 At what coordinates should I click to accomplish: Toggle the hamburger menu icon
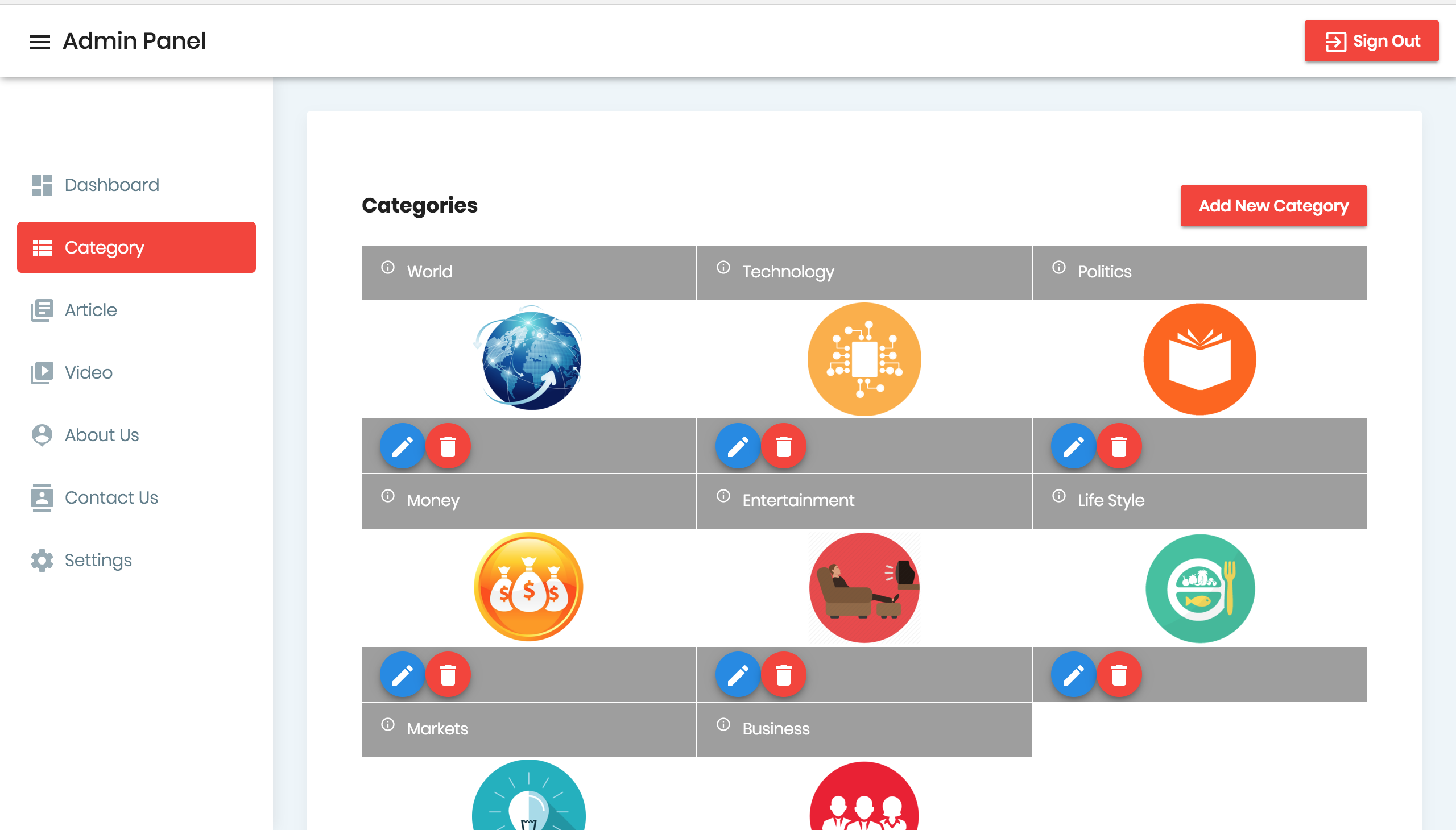[39, 42]
